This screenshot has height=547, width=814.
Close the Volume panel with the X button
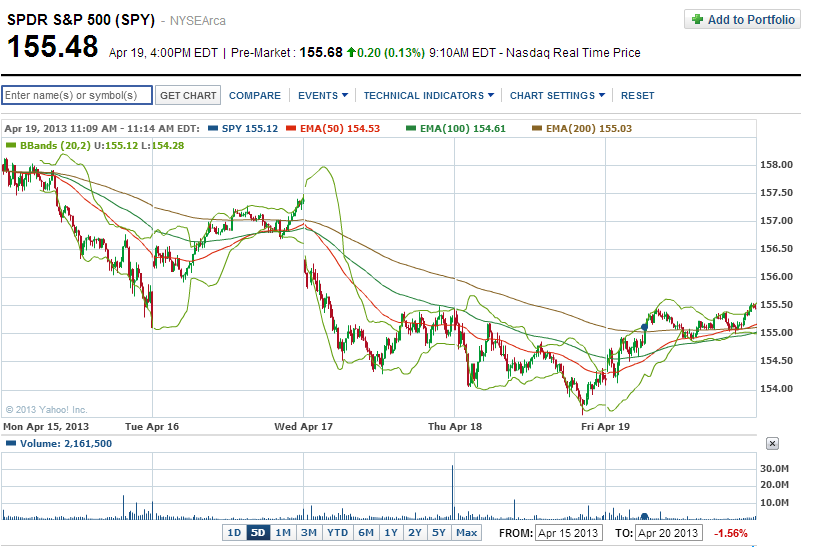click(772, 444)
